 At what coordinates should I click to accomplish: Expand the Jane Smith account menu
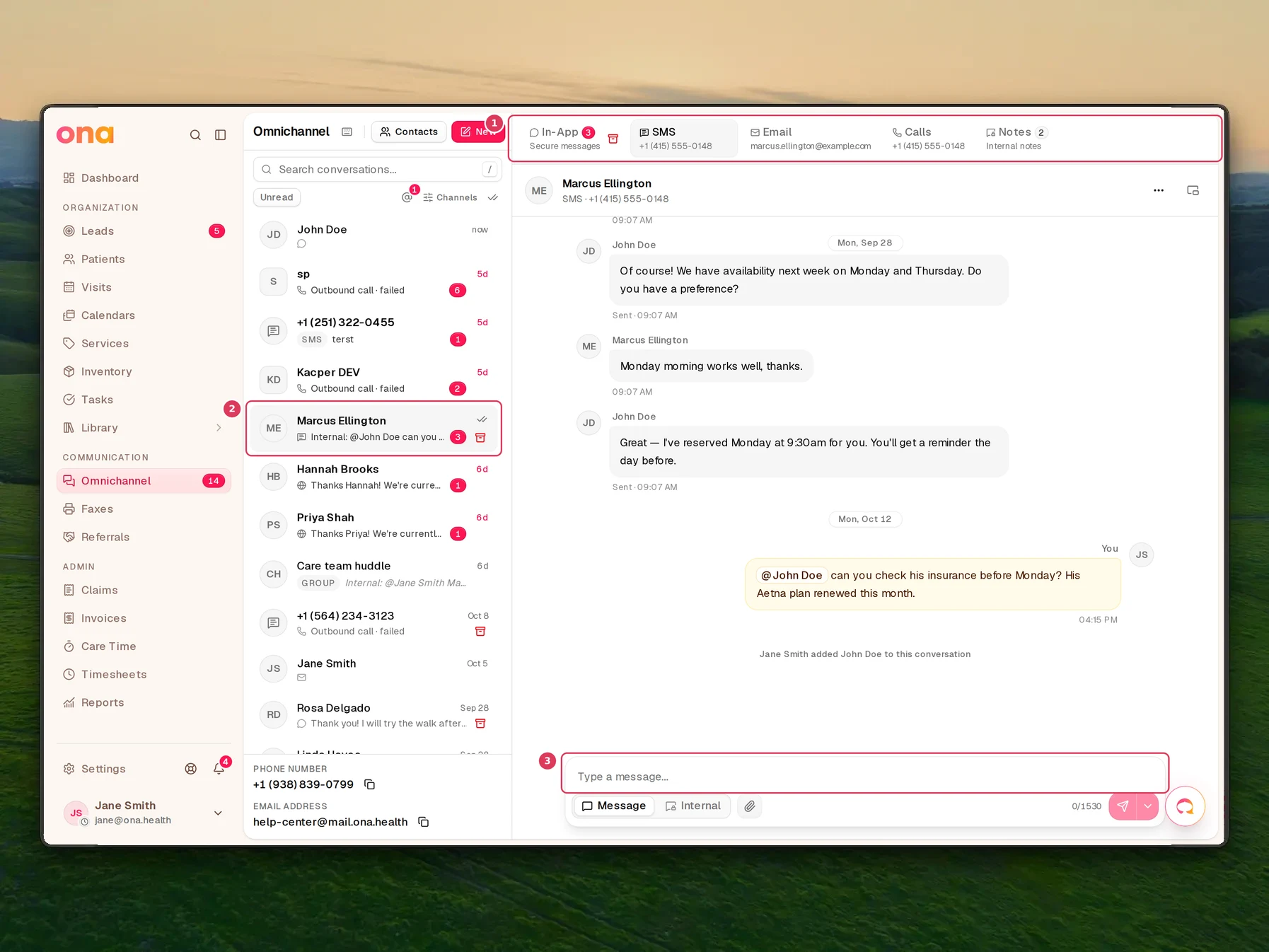218,813
